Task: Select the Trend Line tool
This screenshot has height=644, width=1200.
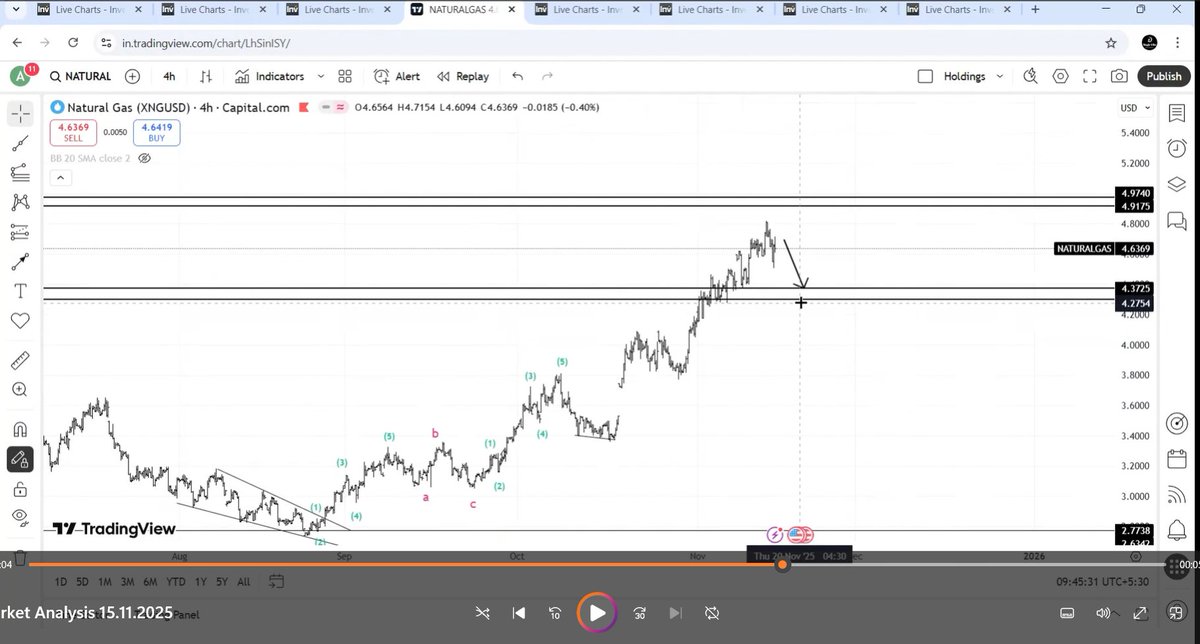Action: click(20, 145)
